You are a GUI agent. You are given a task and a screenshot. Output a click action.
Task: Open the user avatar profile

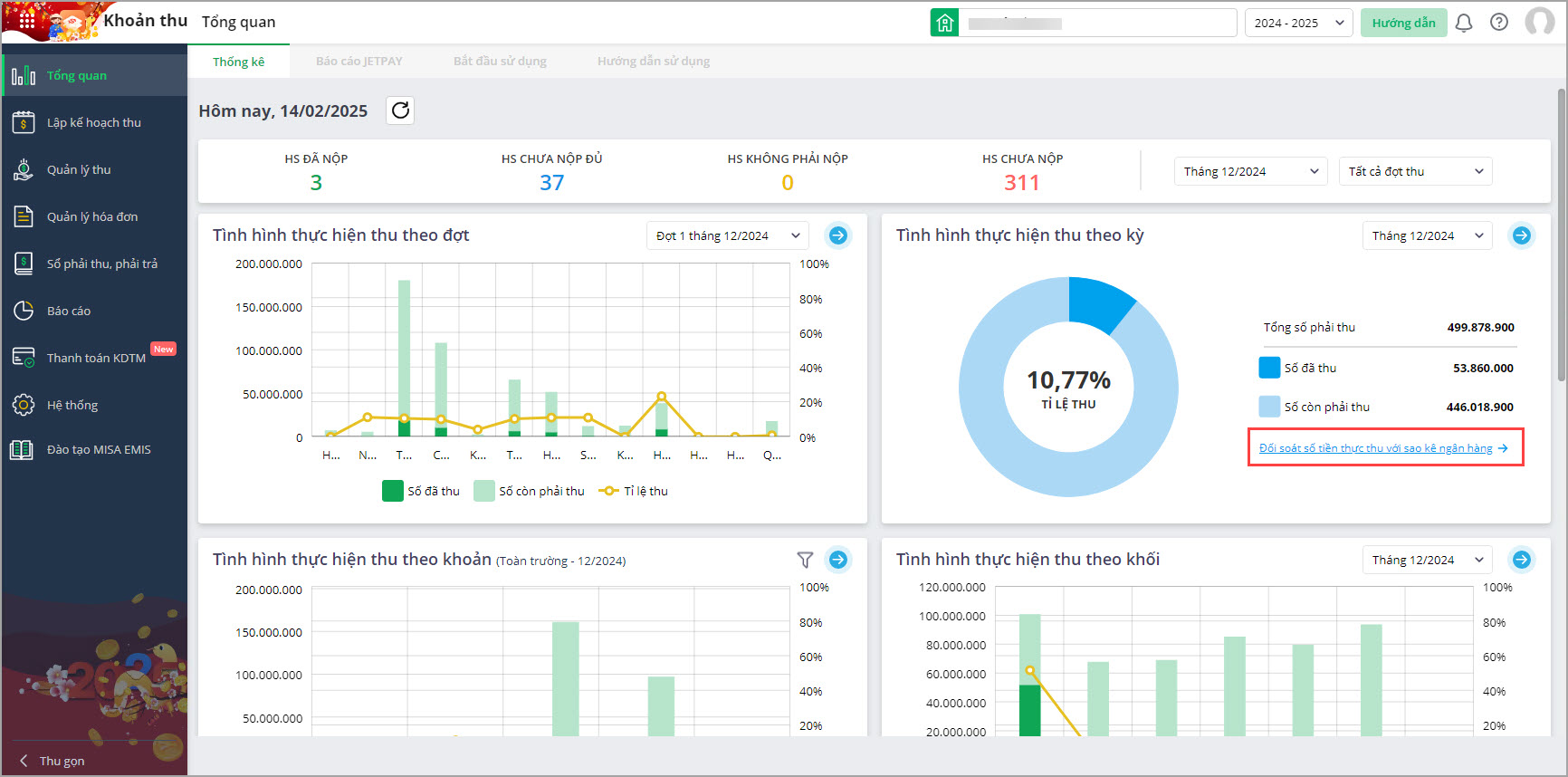pyautogui.click(x=1539, y=22)
